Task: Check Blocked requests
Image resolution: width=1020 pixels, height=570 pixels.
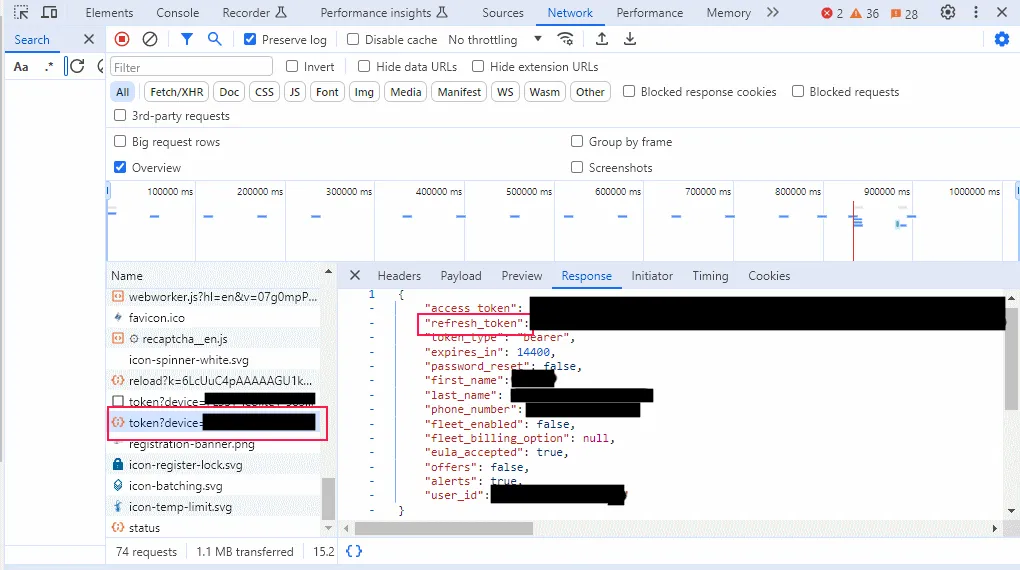Action: (x=798, y=91)
